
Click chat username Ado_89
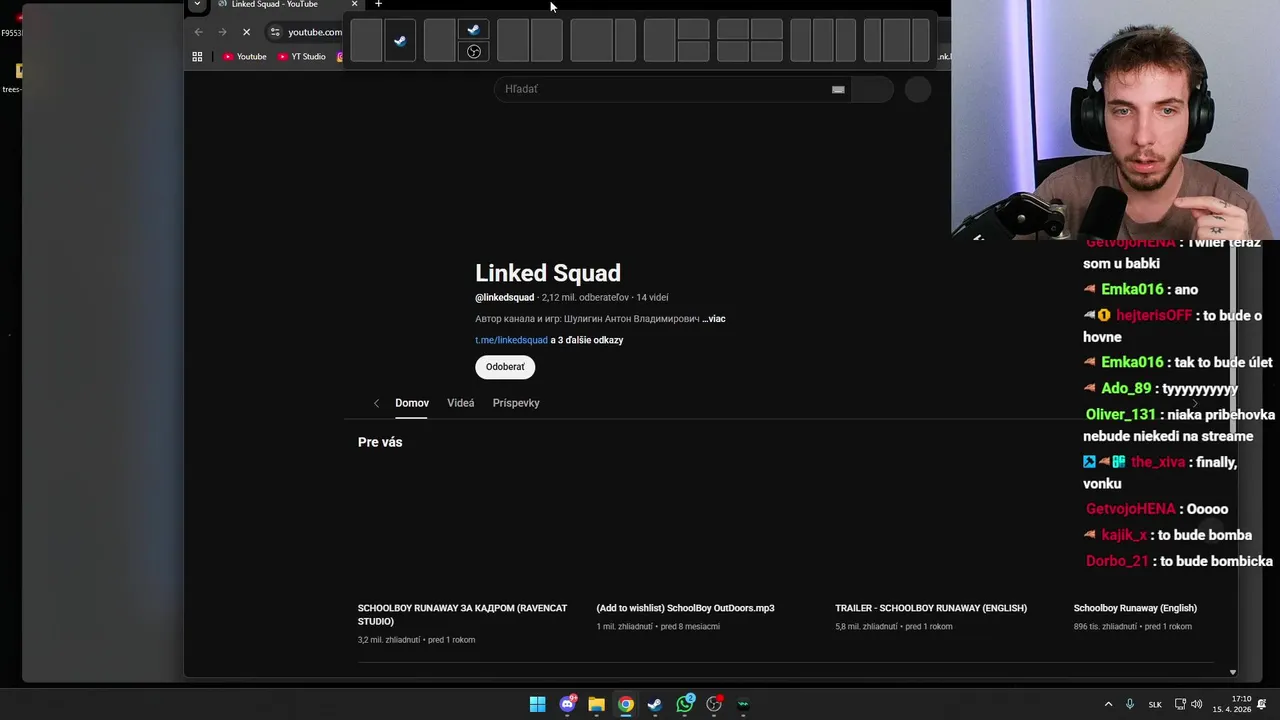[1126, 388]
